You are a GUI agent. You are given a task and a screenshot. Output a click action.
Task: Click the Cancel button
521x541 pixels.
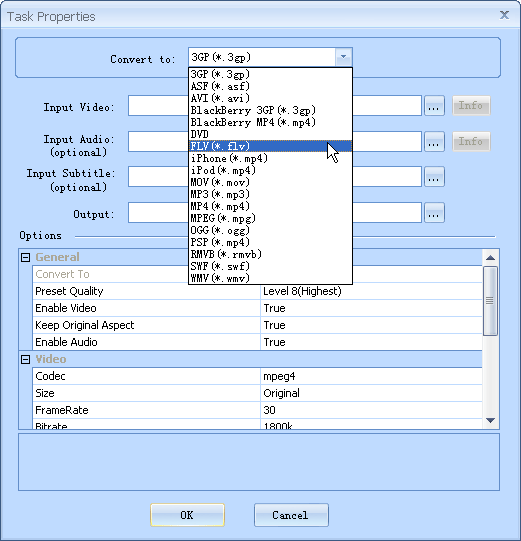[291, 515]
